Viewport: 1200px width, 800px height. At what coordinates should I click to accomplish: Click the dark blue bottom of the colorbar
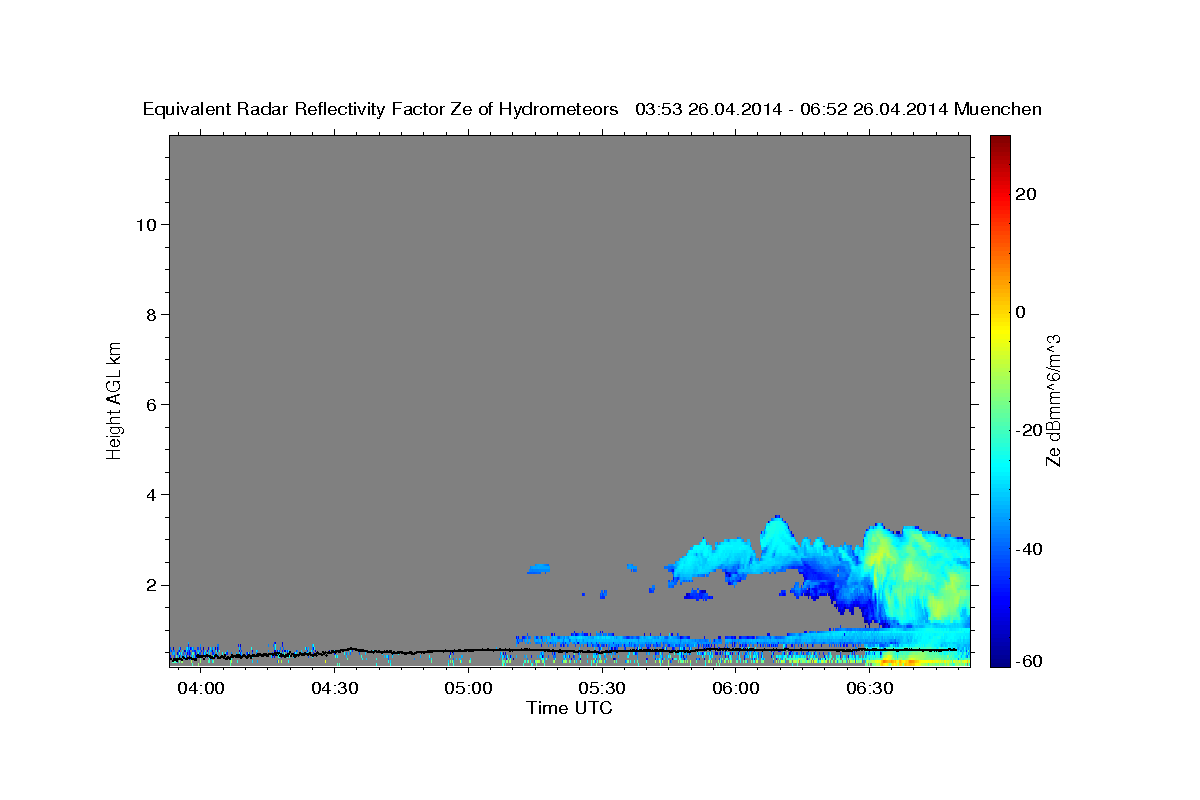[x=999, y=656]
